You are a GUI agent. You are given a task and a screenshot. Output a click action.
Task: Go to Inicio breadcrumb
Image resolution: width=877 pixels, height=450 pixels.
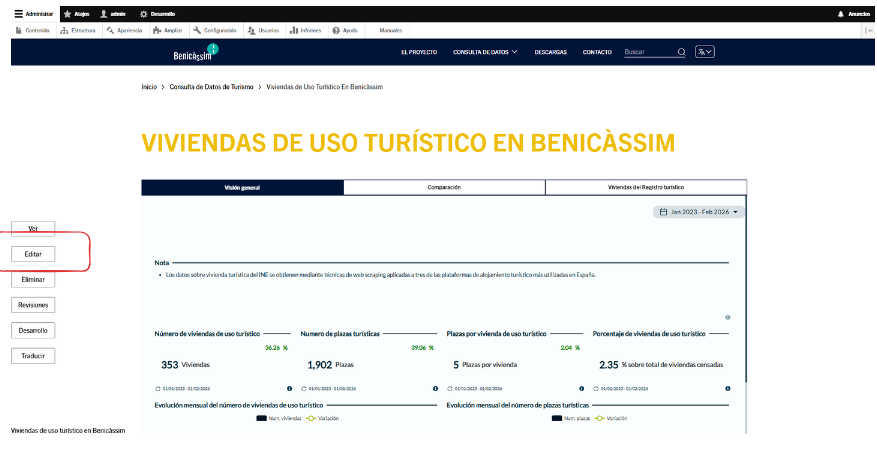point(149,87)
